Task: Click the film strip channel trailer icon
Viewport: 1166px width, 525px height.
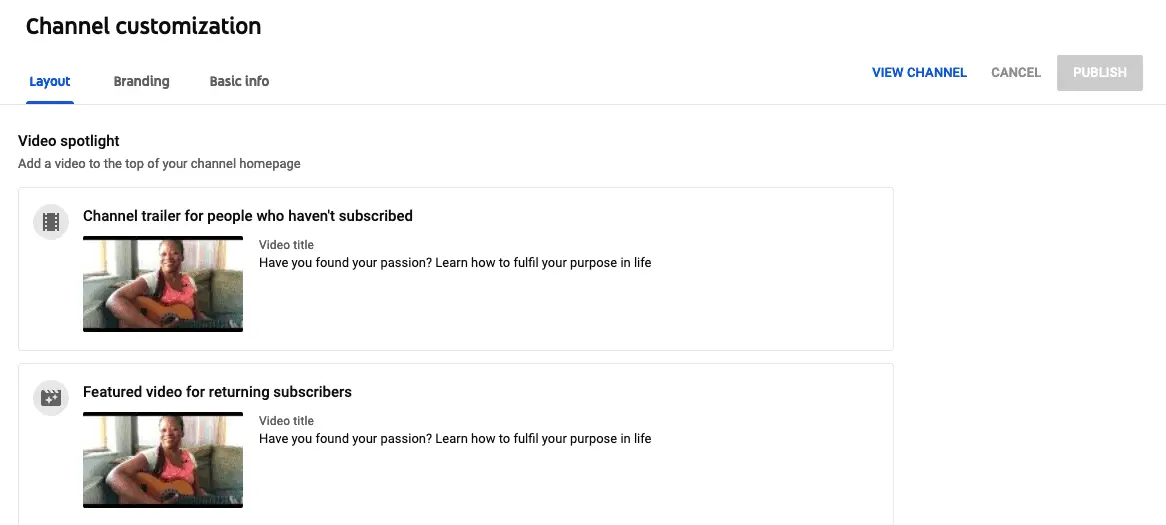Action: [51, 222]
